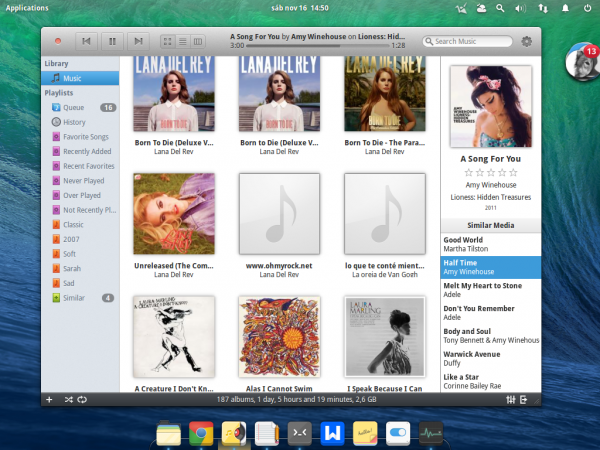Click the Amy Winehouse album art in info panel
600x450 pixels.
tap(491, 106)
